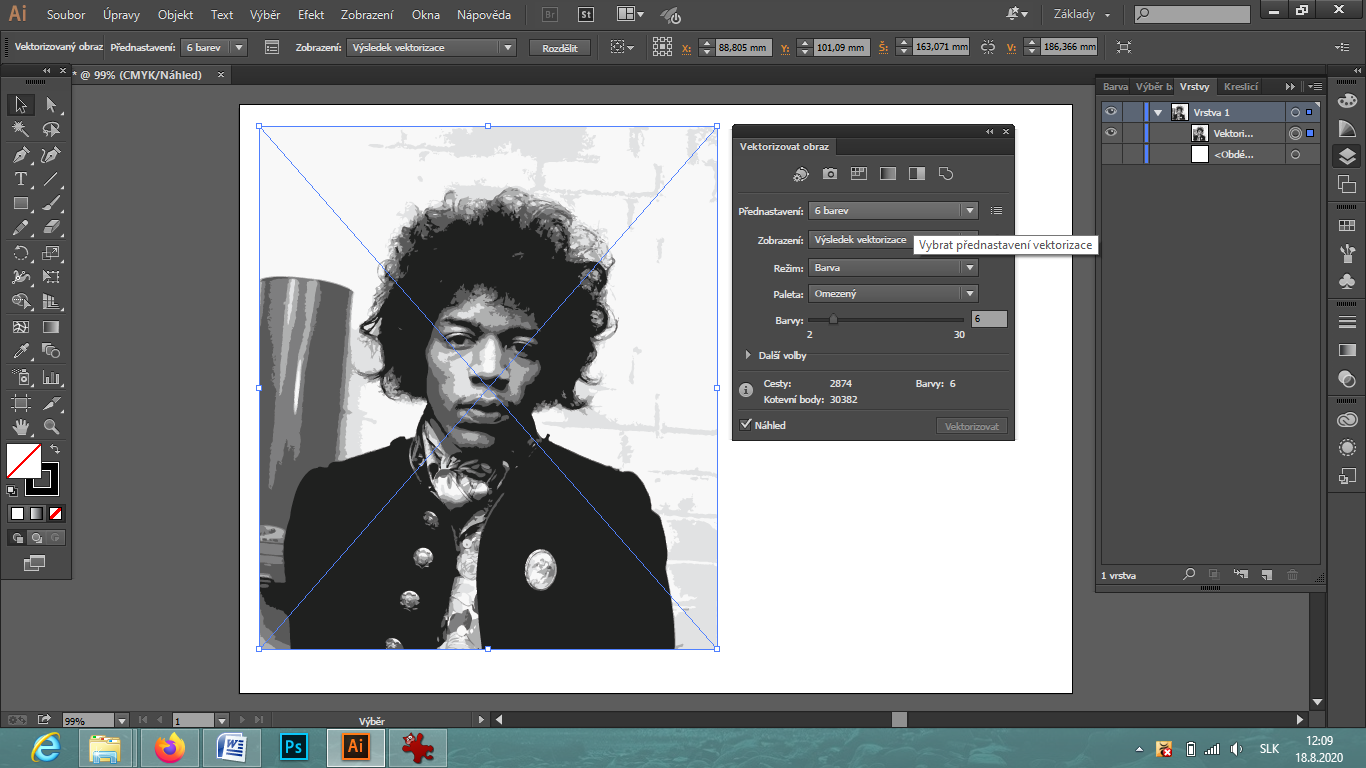Select the Magic Wand tool
Screen dimensions: 1366x768
click(20, 130)
